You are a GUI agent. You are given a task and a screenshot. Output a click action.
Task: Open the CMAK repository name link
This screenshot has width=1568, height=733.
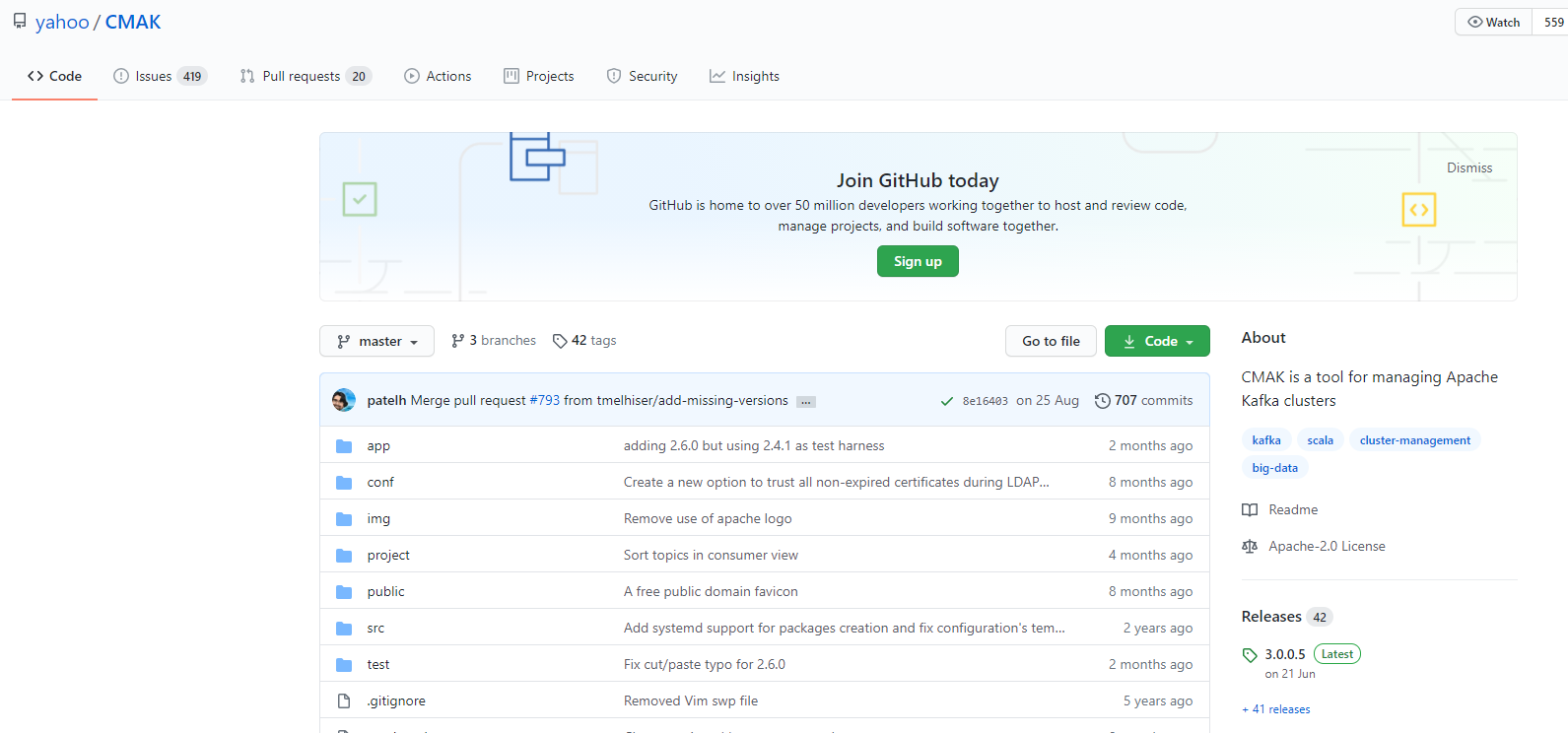[x=133, y=22]
